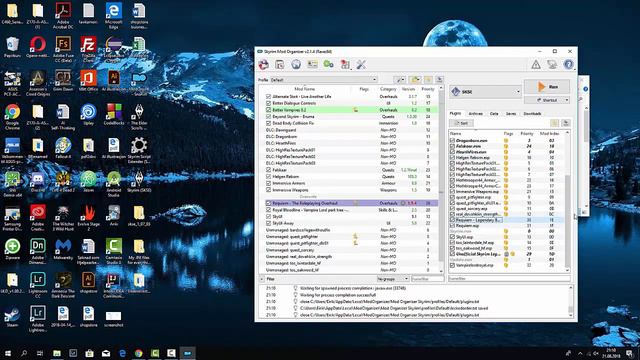Switch to the Saves tab

(511, 113)
